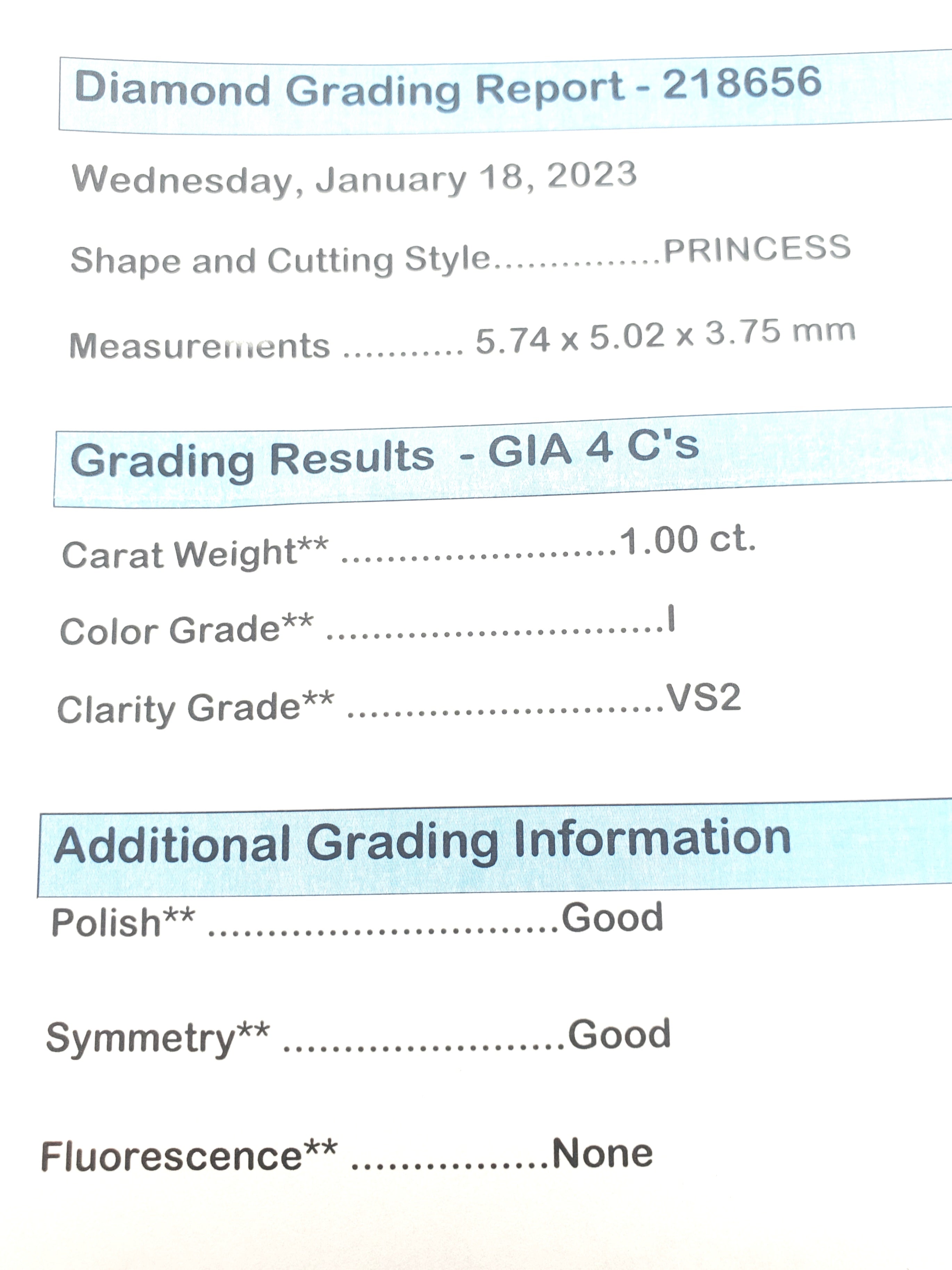Screen dimensions: 952x1270
Task: Select the None value next to Fluorescence
Action: [603, 1154]
